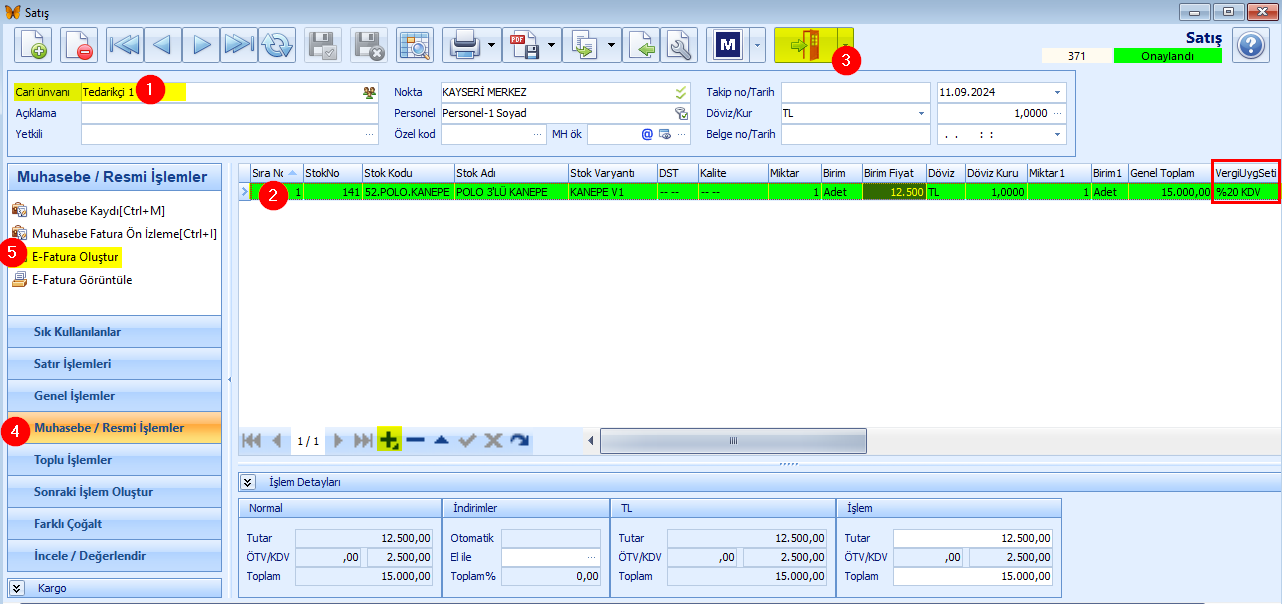Screen dimensions: 1282x604
Task: Jump to the first record in top toolbar
Action: 125,45
